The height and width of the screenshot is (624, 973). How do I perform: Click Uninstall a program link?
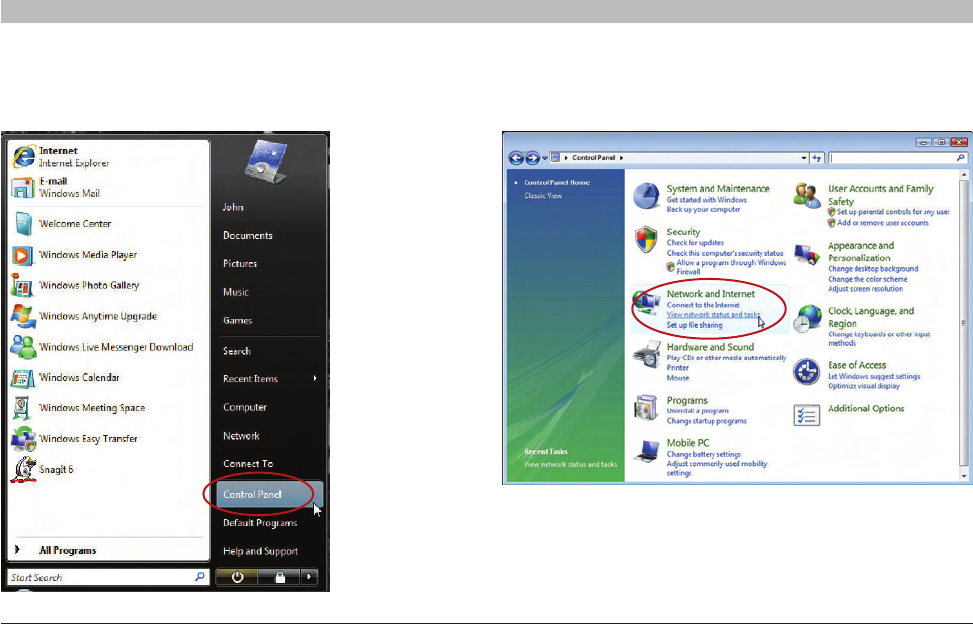pos(697,411)
